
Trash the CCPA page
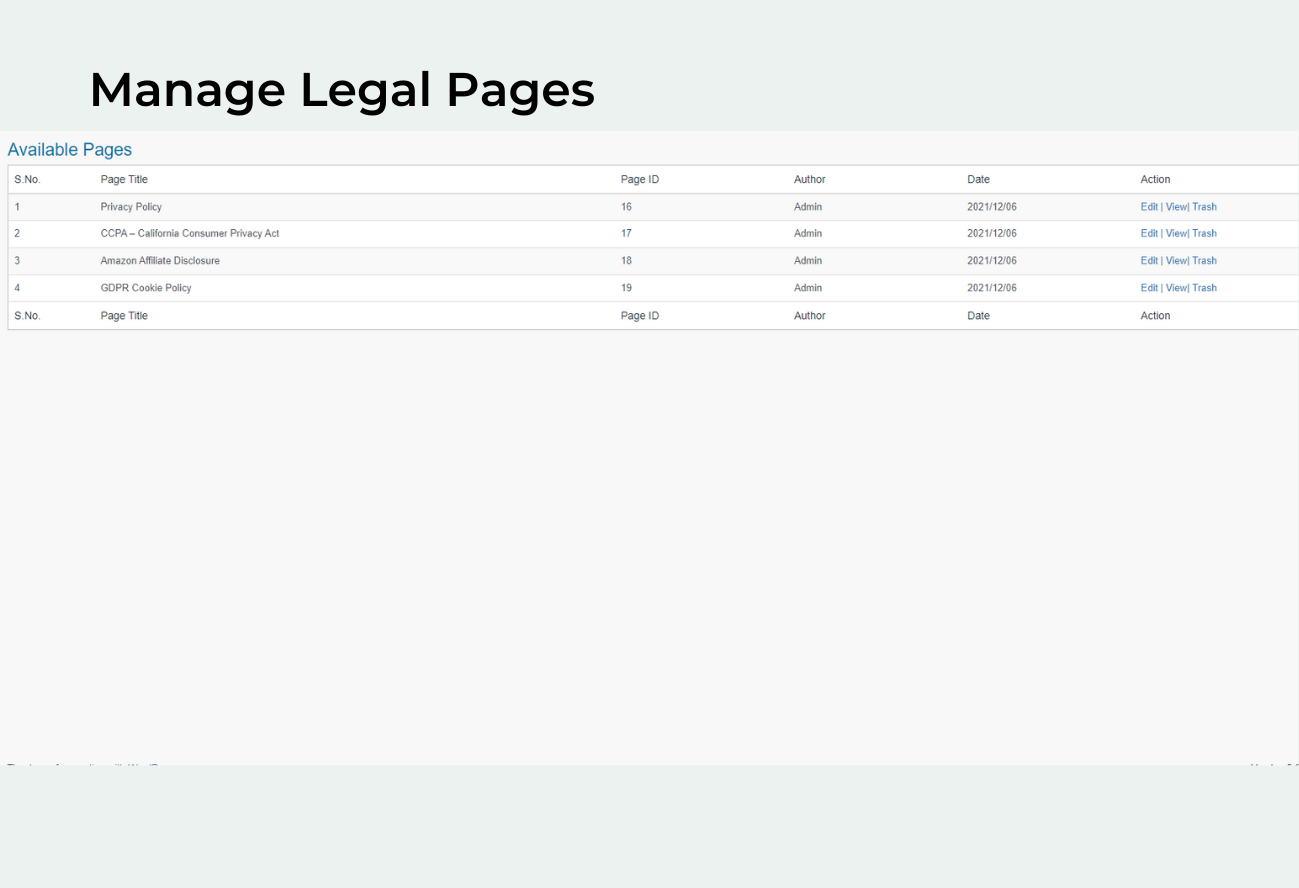1204,233
